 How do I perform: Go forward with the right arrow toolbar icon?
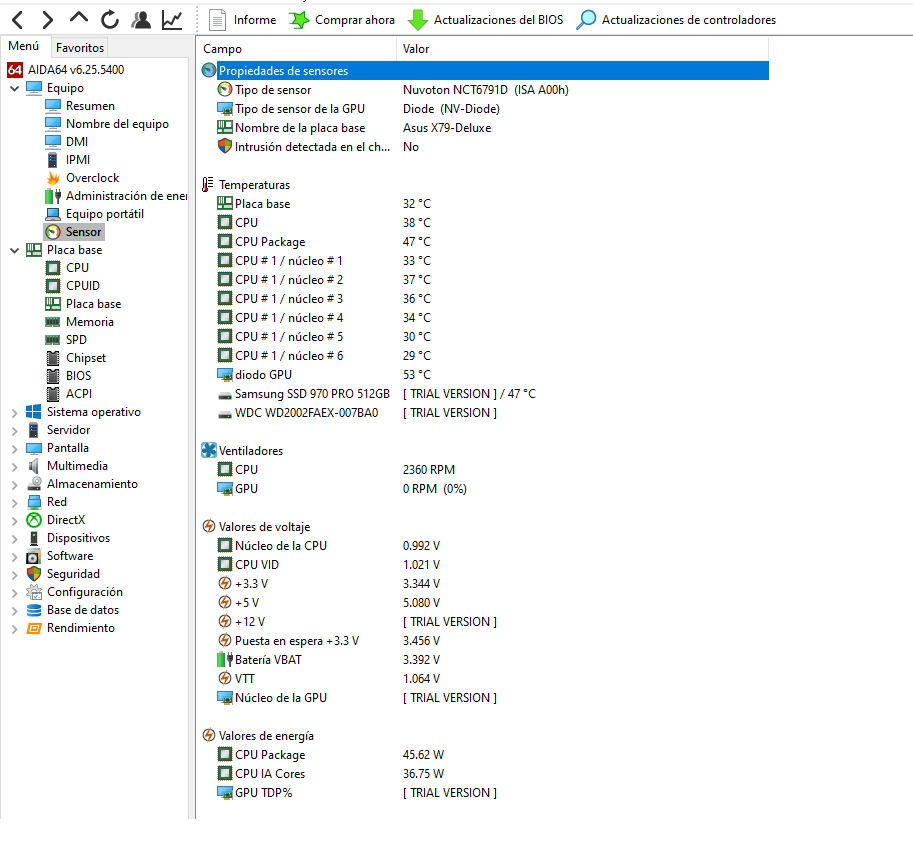click(48, 20)
